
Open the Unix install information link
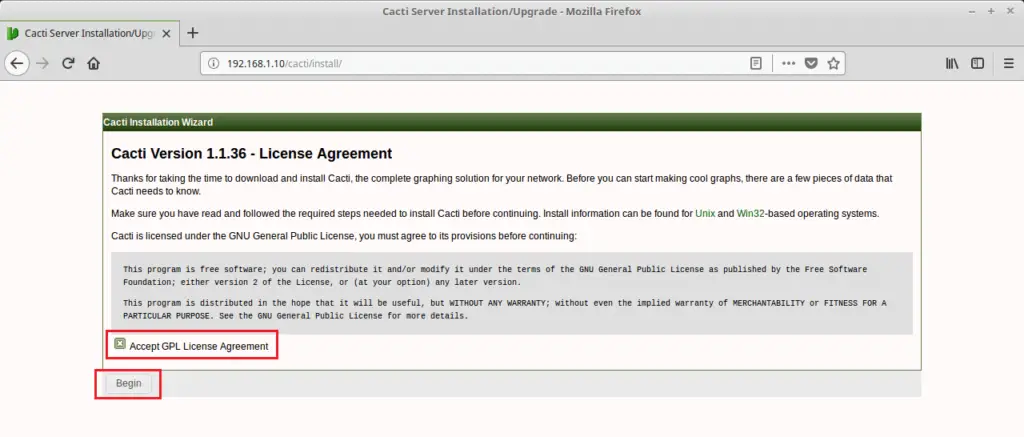coord(705,214)
